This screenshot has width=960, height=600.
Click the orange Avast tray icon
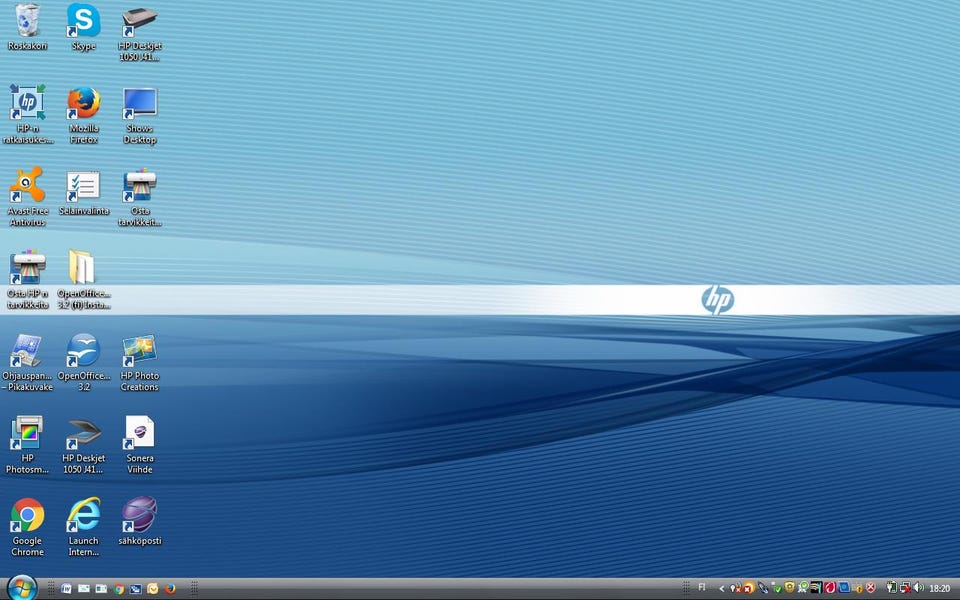pyautogui.click(x=748, y=588)
